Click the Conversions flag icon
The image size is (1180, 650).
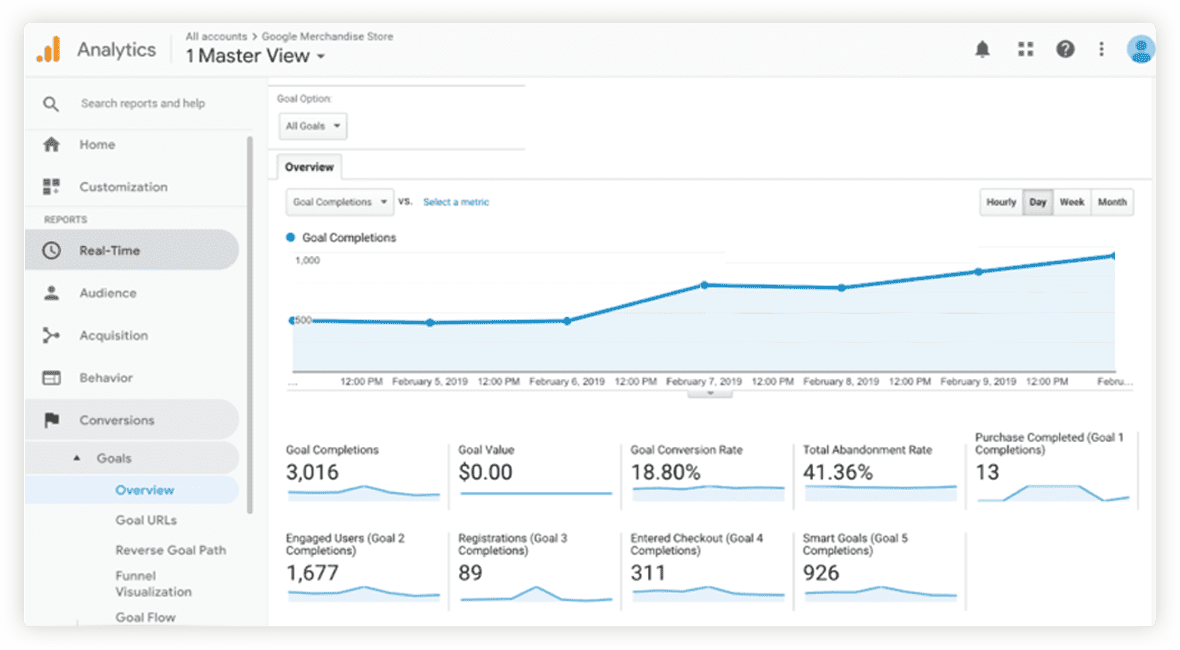pos(51,421)
